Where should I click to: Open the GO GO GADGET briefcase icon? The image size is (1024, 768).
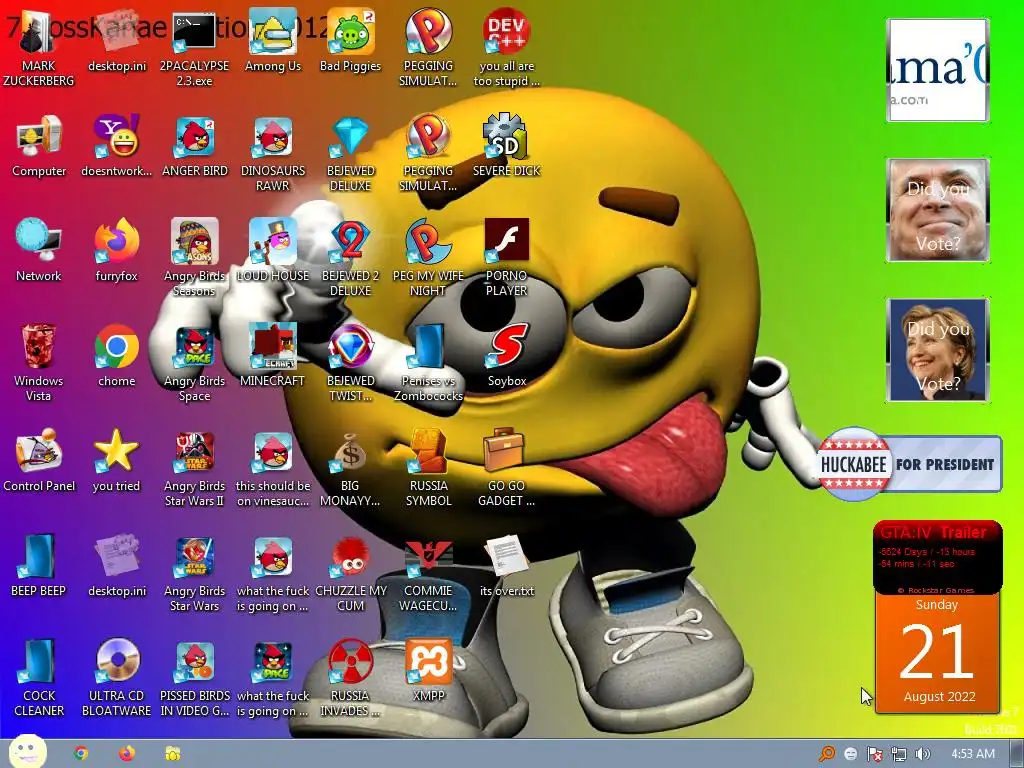tap(506, 468)
